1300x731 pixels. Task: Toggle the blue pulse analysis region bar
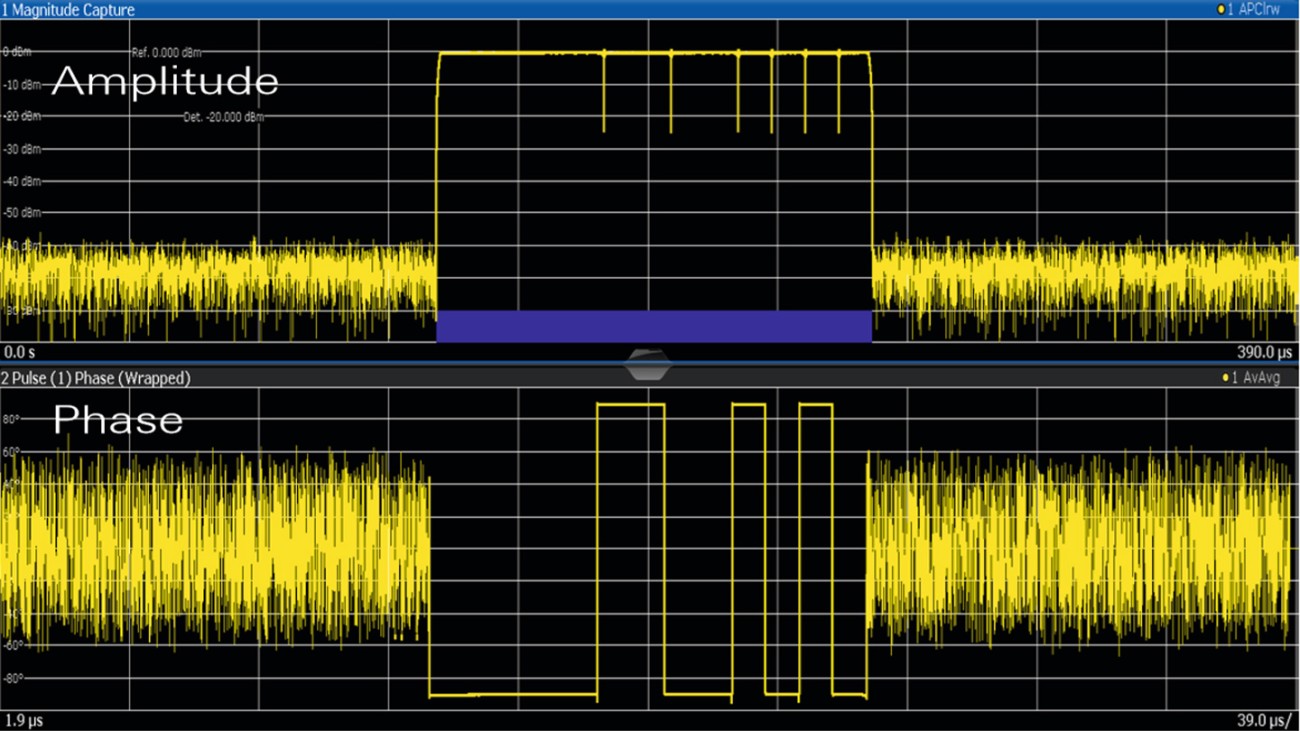655,323
